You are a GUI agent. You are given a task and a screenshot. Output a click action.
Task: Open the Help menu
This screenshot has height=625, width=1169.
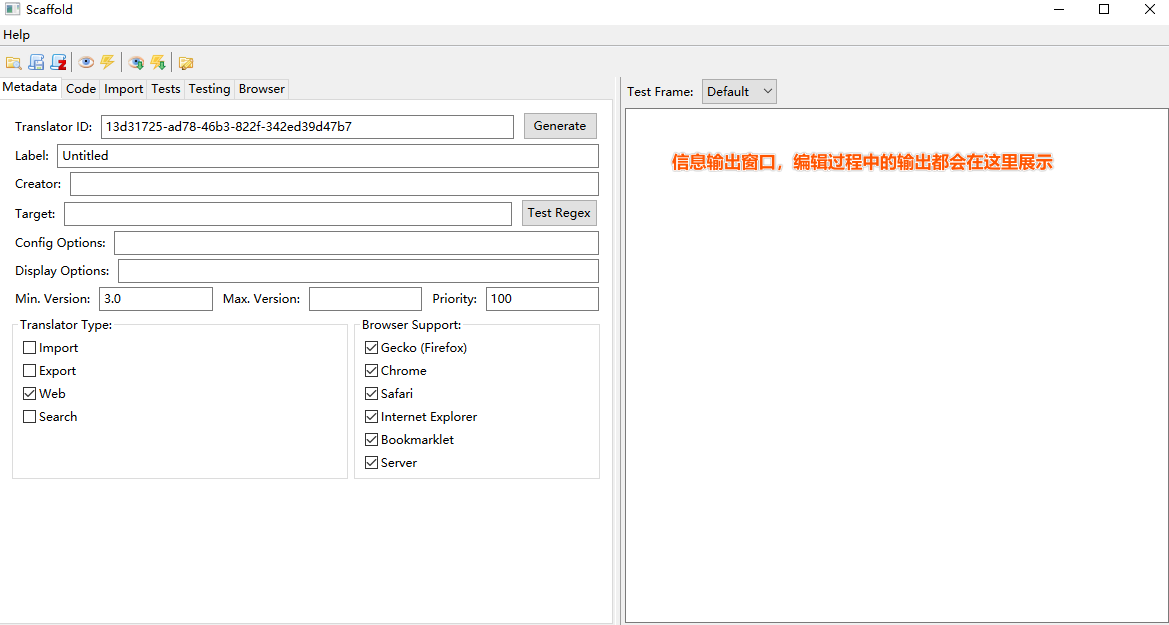tap(16, 34)
